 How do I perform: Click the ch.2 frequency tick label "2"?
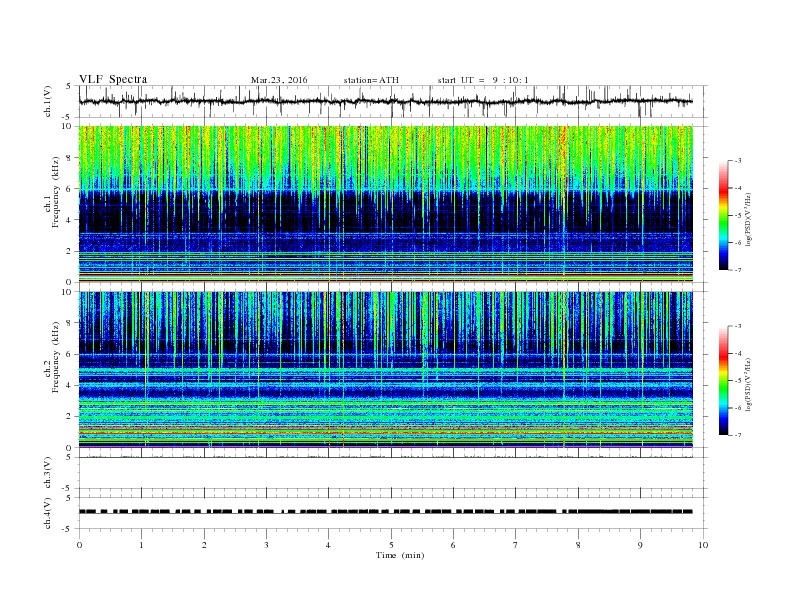pyautogui.click(x=69, y=417)
